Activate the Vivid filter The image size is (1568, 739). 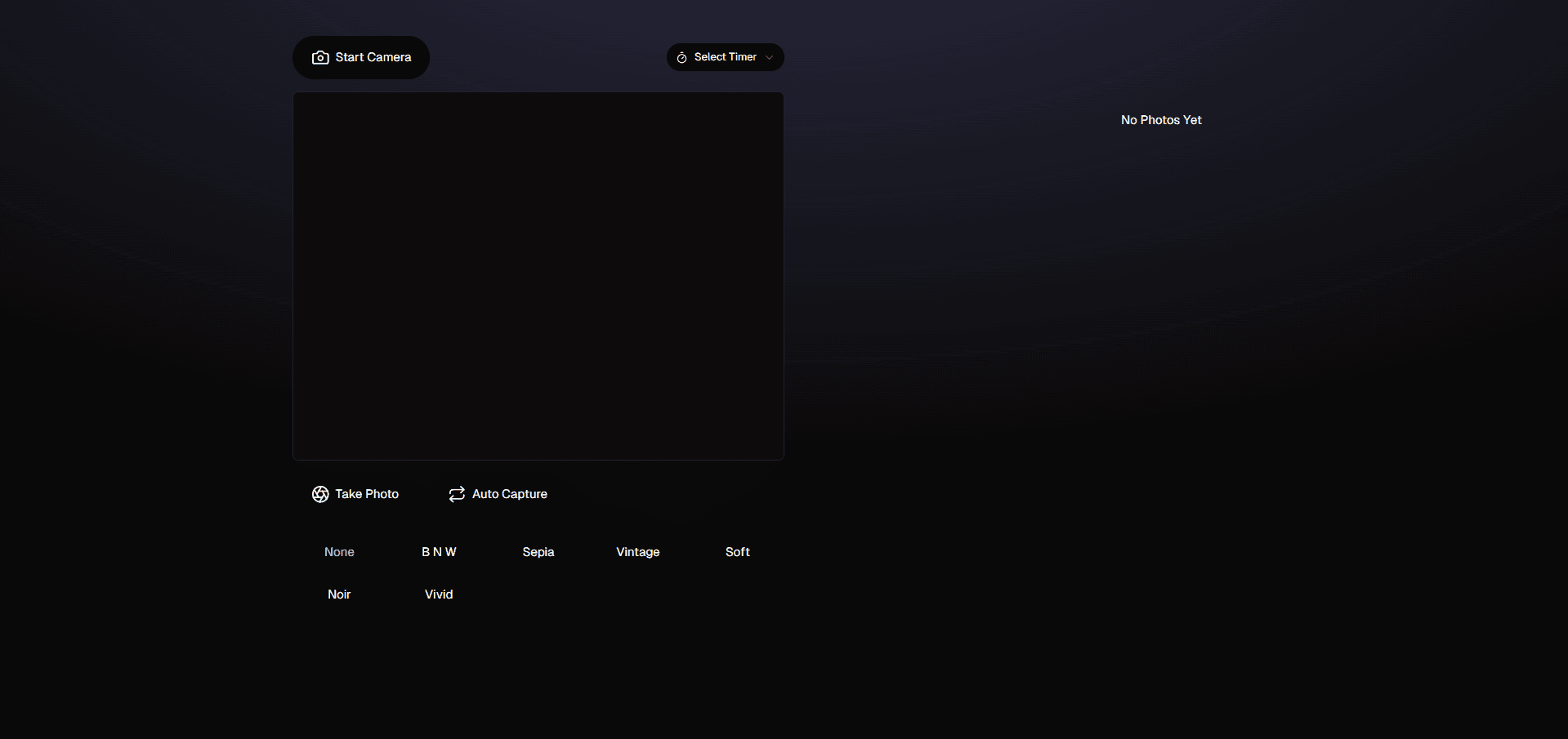point(439,594)
